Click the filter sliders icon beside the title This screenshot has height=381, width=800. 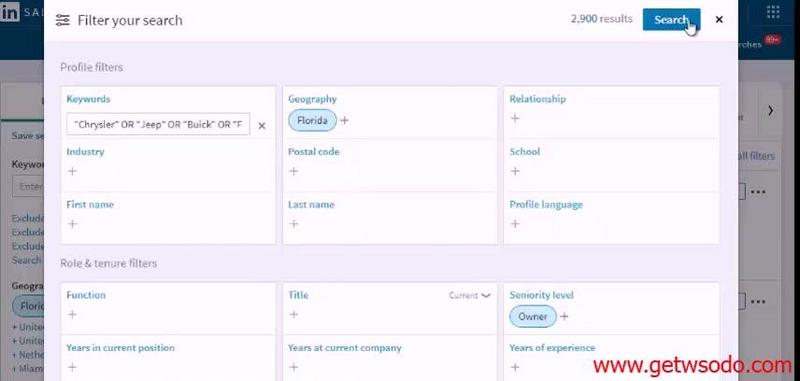coord(63,20)
